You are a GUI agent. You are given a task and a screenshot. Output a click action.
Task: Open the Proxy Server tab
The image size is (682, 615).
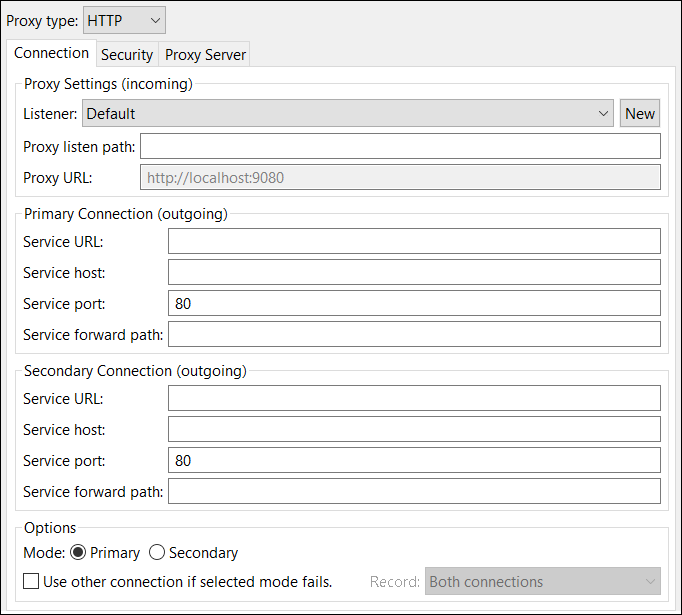[x=205, y=55]
